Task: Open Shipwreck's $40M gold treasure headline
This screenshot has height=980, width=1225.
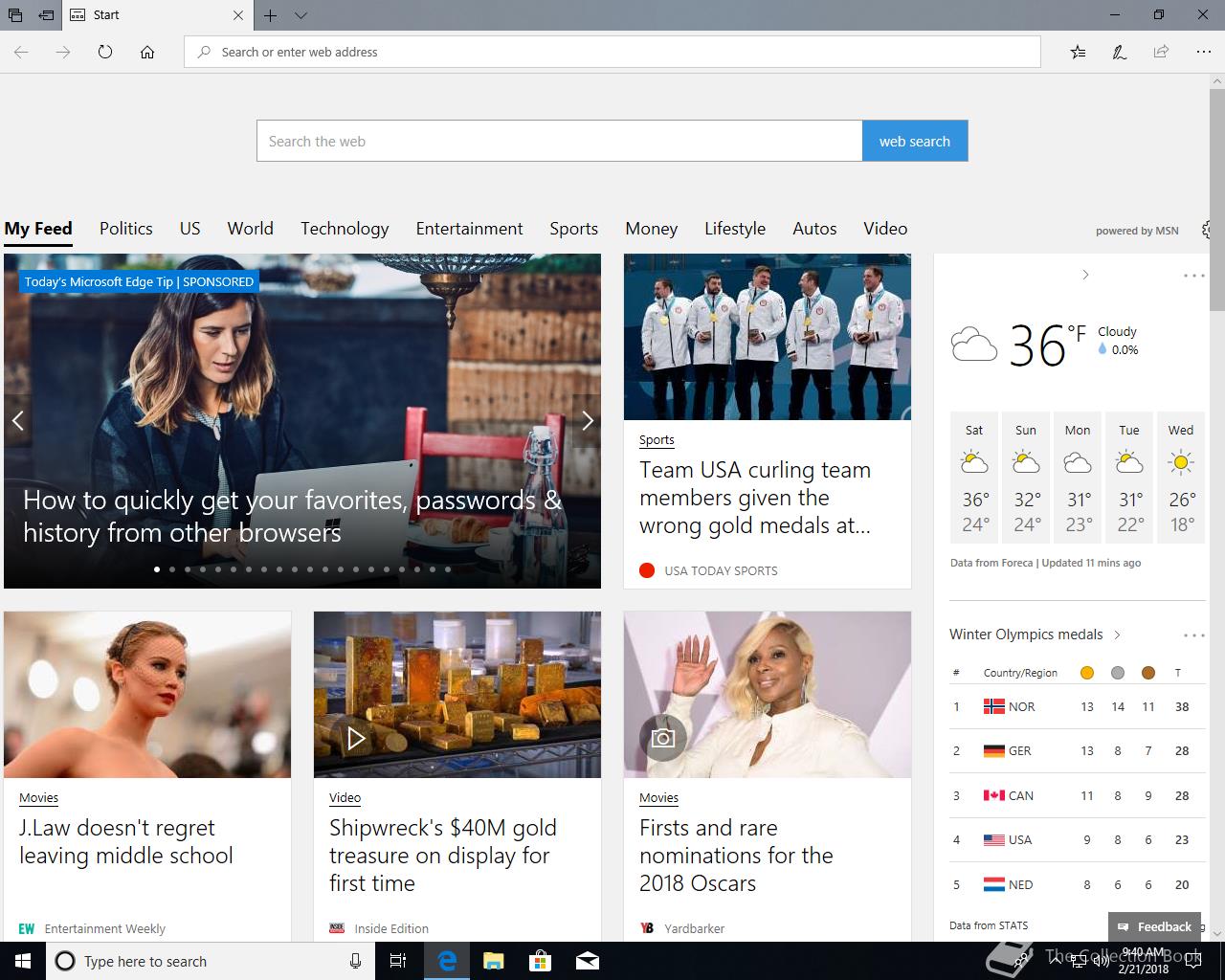Action: click(x=443, y=856)
